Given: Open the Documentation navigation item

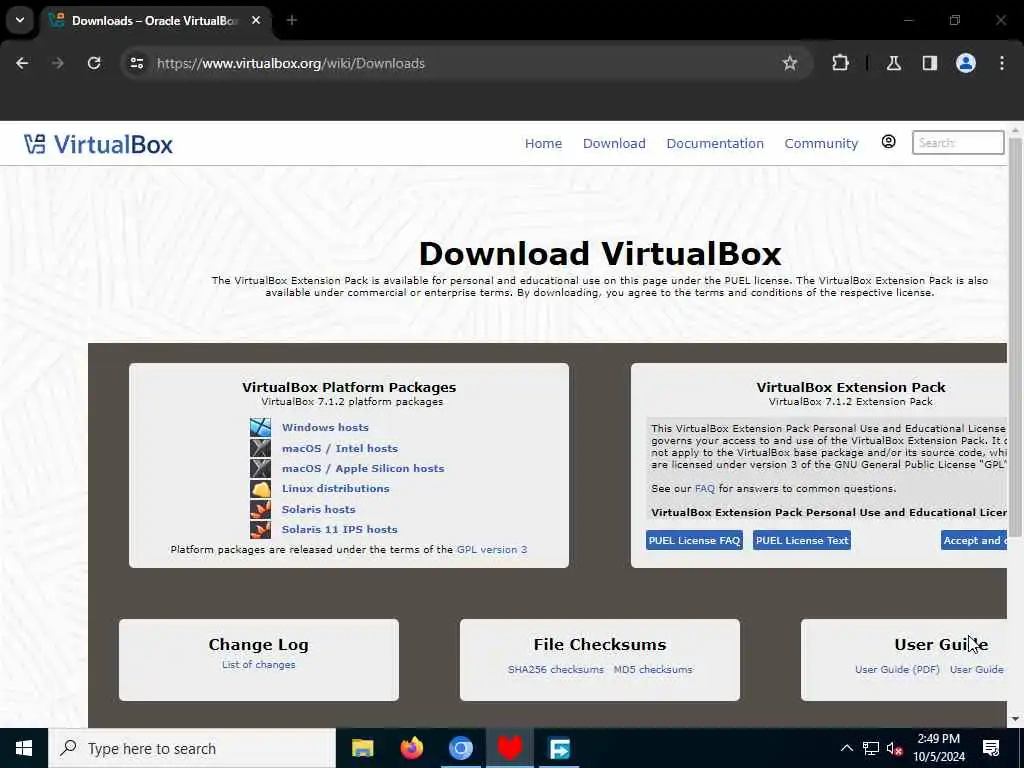Looking at the screenshot, I should click(714, 143).
